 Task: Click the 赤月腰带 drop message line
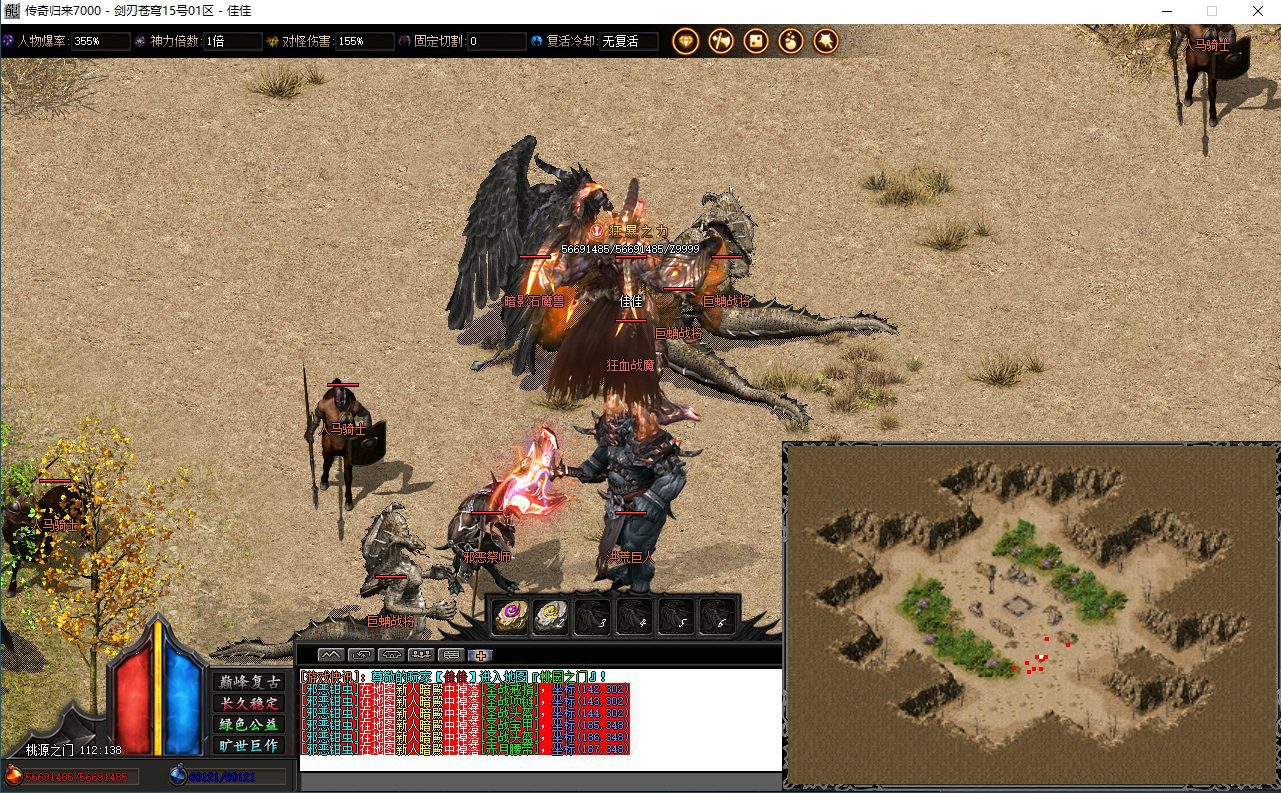point(465,748)
